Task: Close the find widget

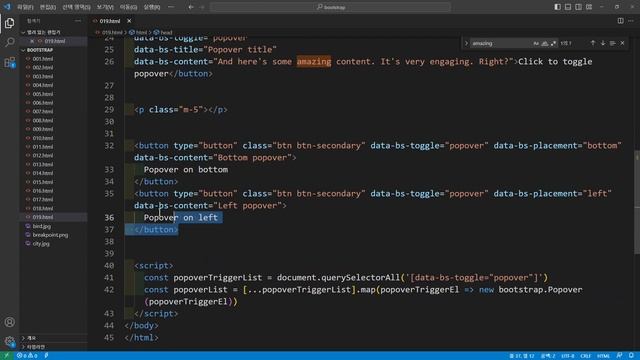Action: 622,43
